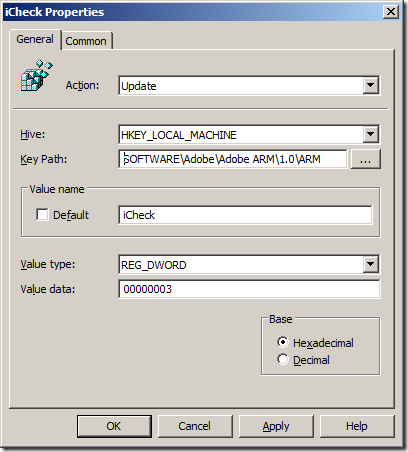
Task: Click the Value type label
Action: [x=48, y=264]
